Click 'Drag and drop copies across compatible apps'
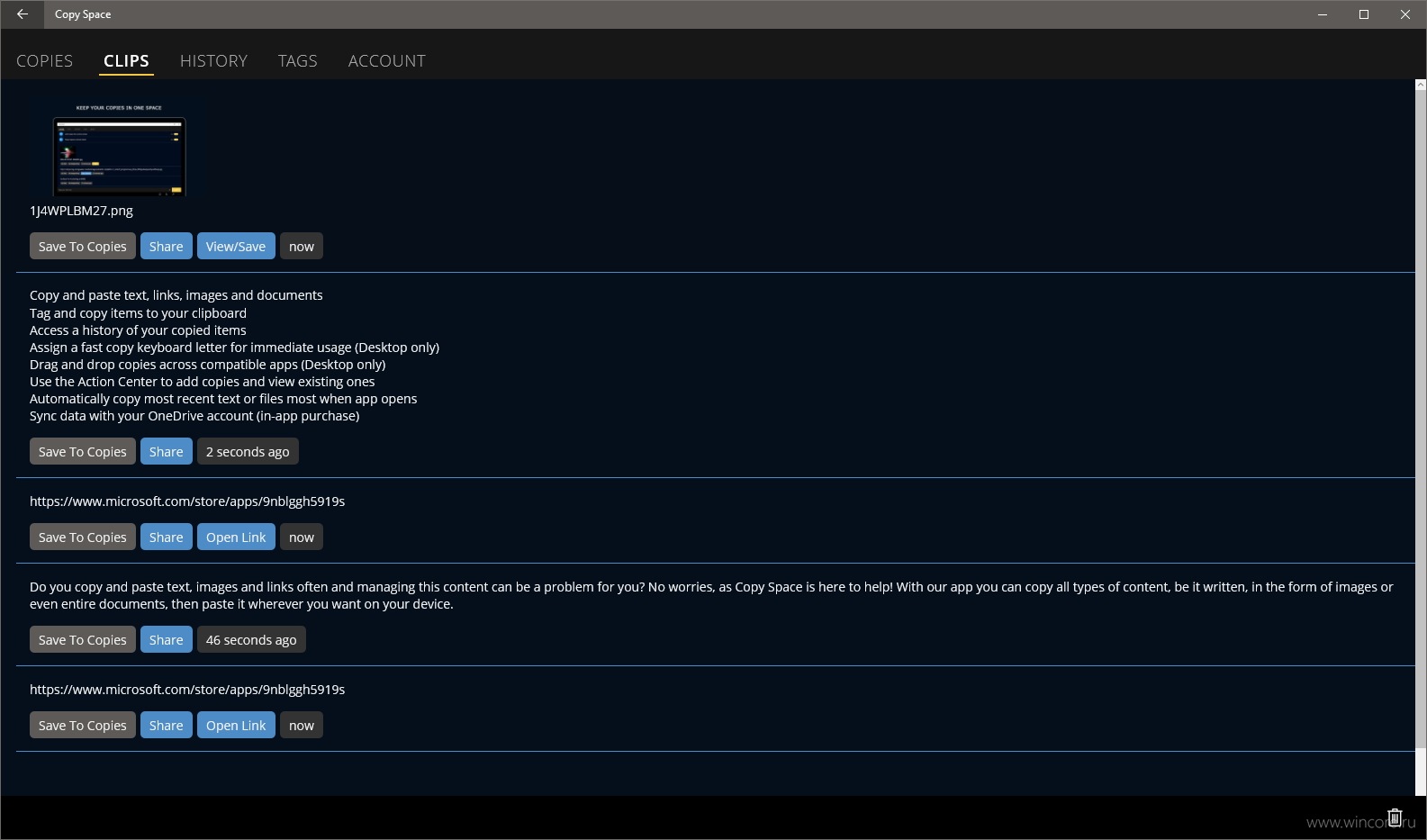1427x840 pixels. click(207, 365)
